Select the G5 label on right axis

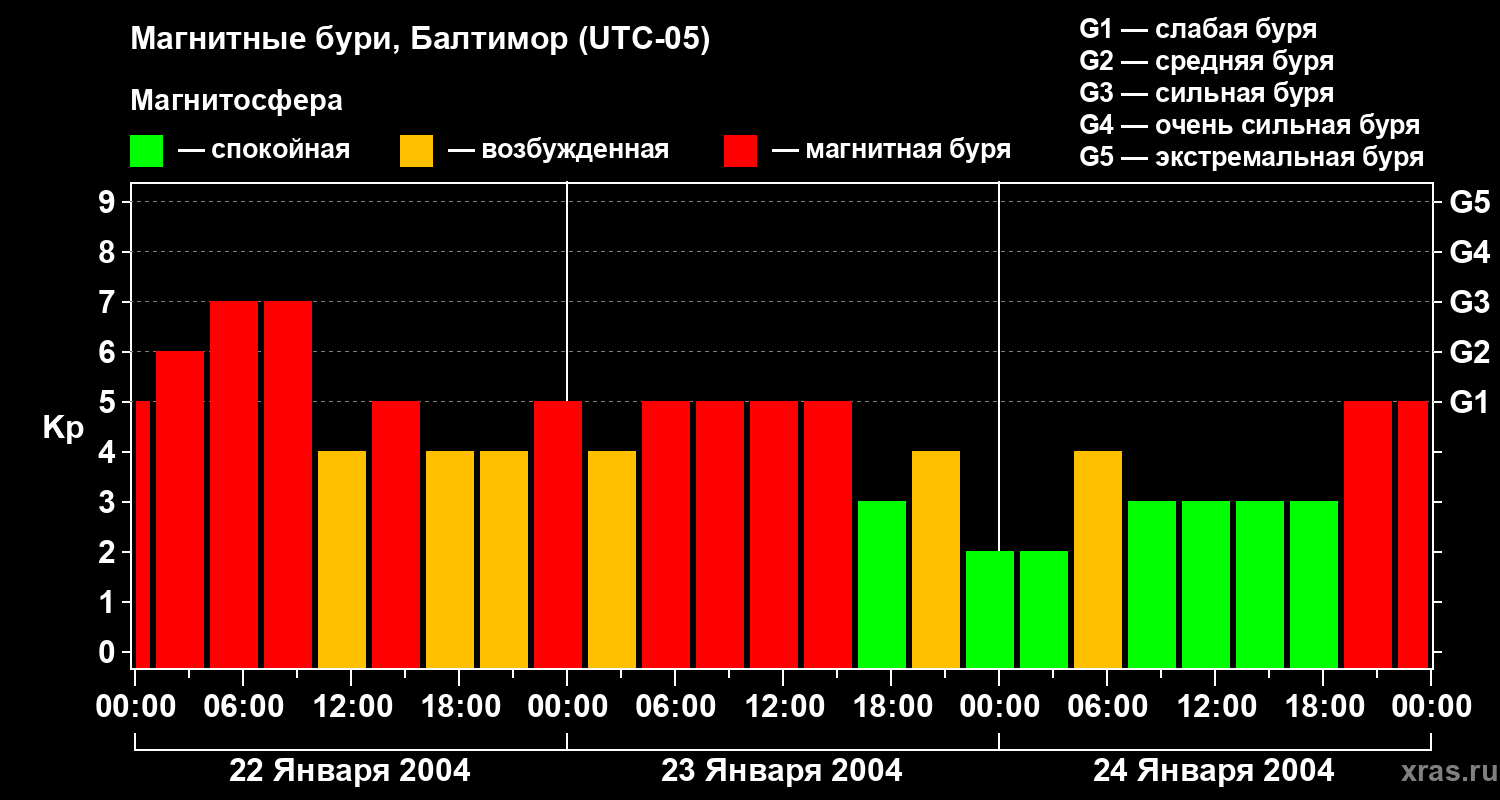pyautogui.click(x=1469, y=202)
